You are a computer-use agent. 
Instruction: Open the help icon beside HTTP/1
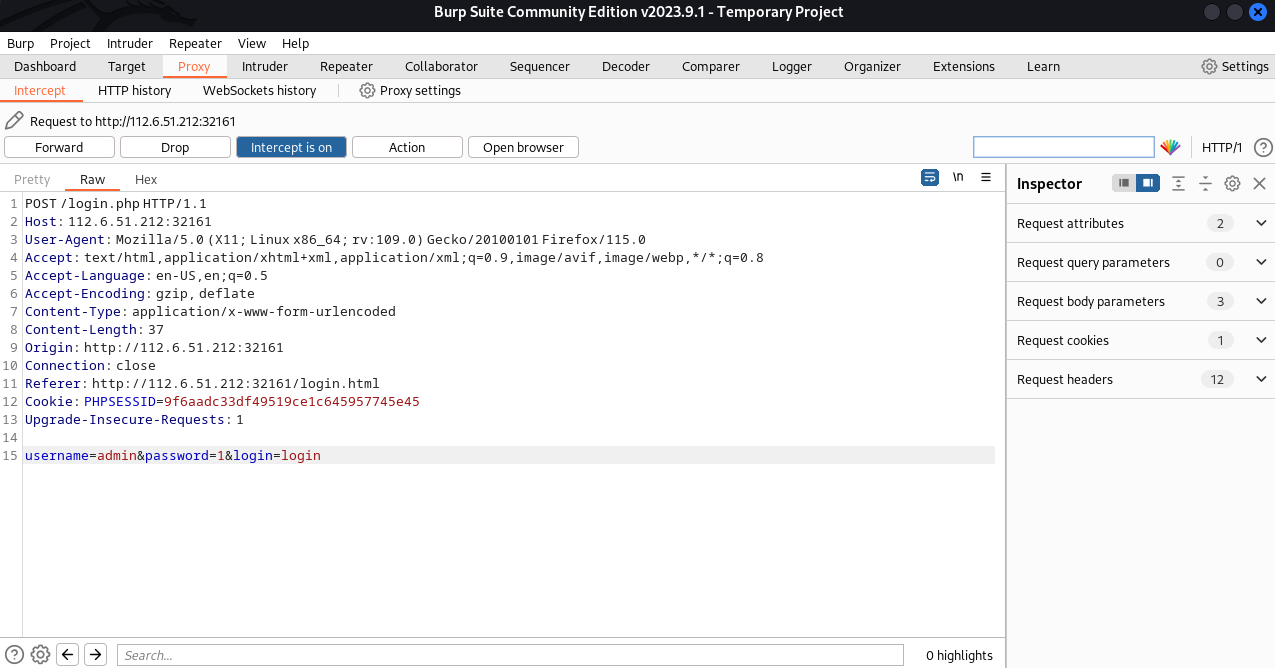click(1263, 147)
